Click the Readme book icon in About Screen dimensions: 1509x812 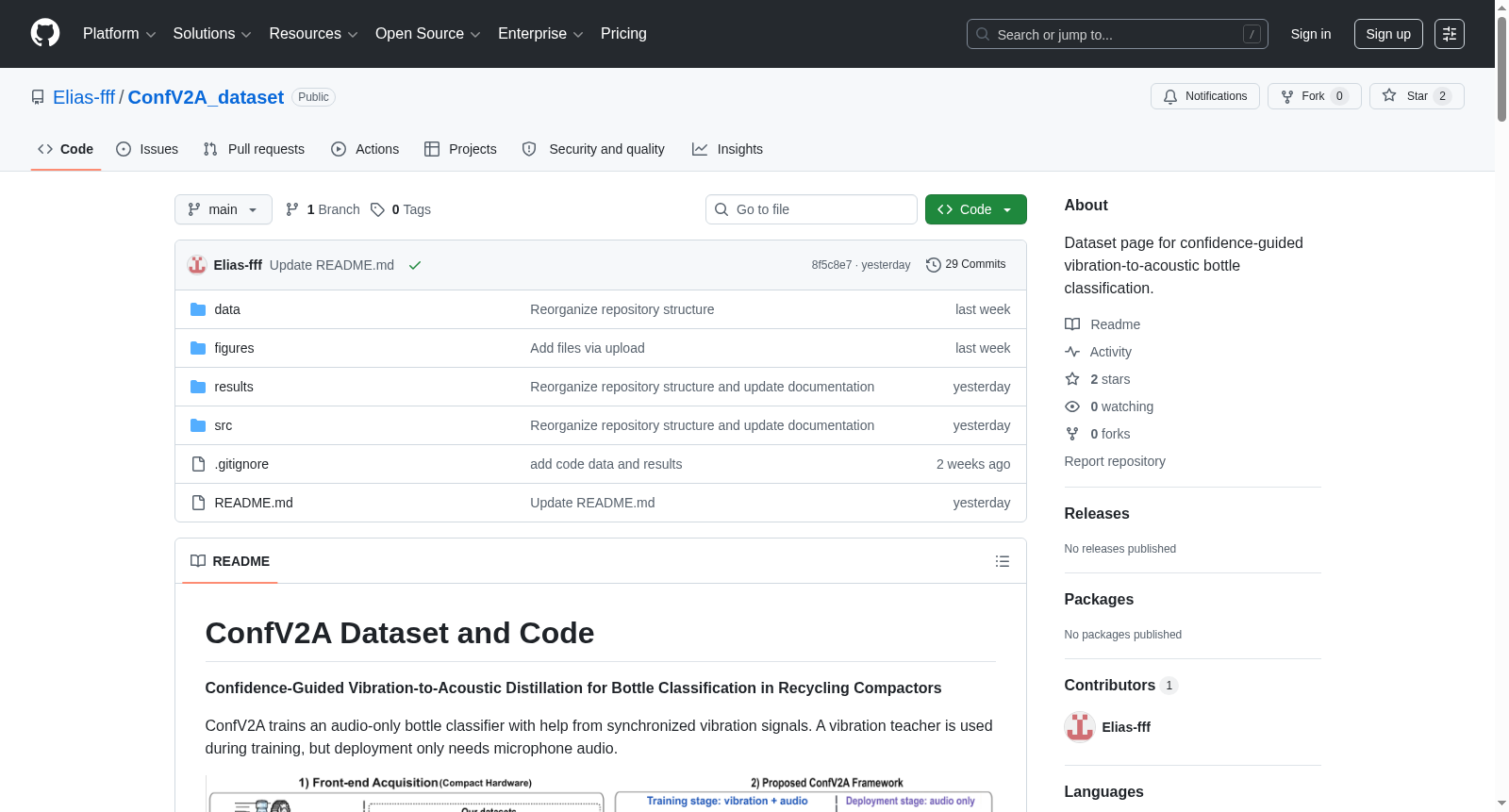(1072, 324)
